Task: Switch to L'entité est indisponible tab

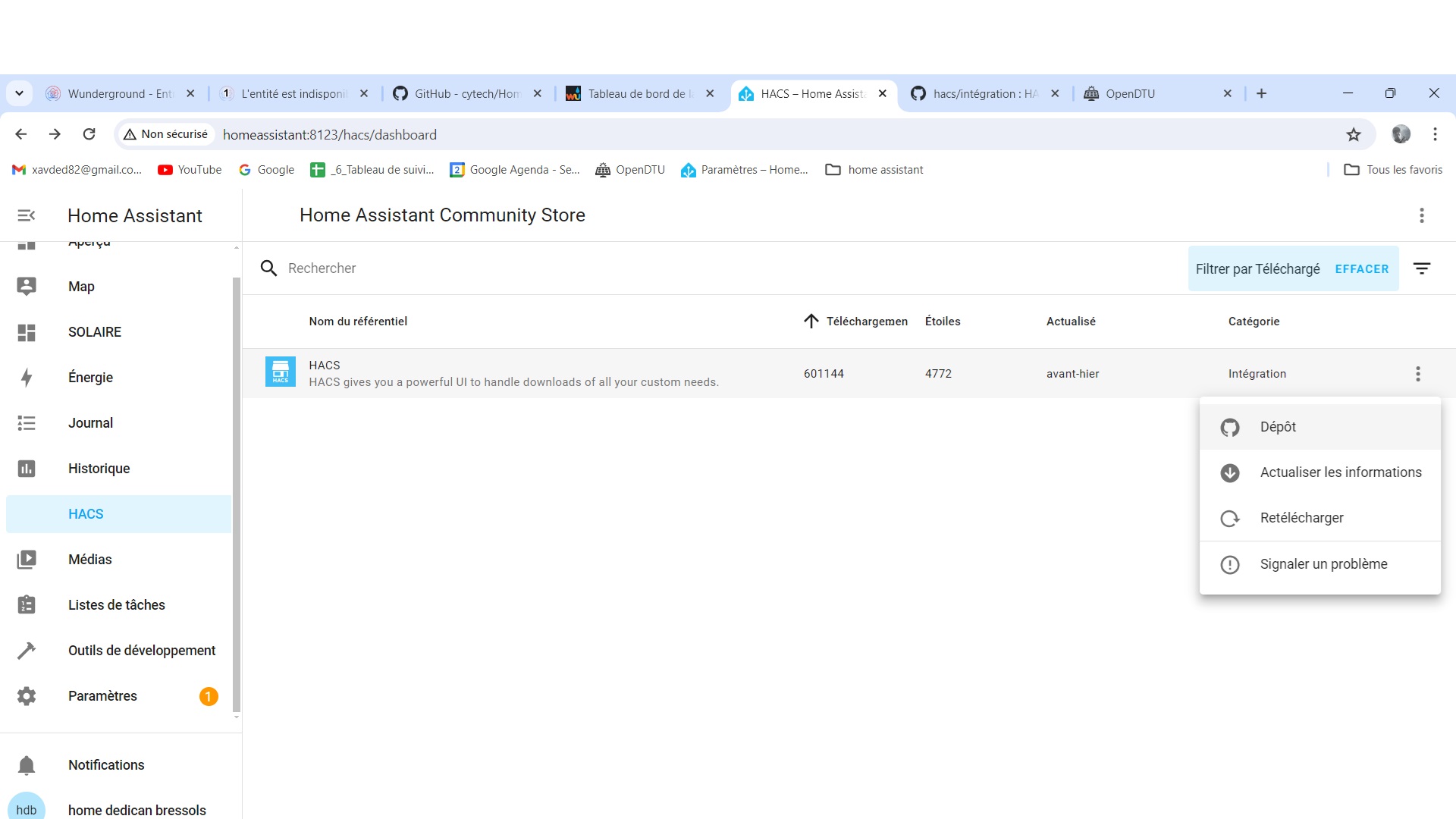Action: [293, 93]
